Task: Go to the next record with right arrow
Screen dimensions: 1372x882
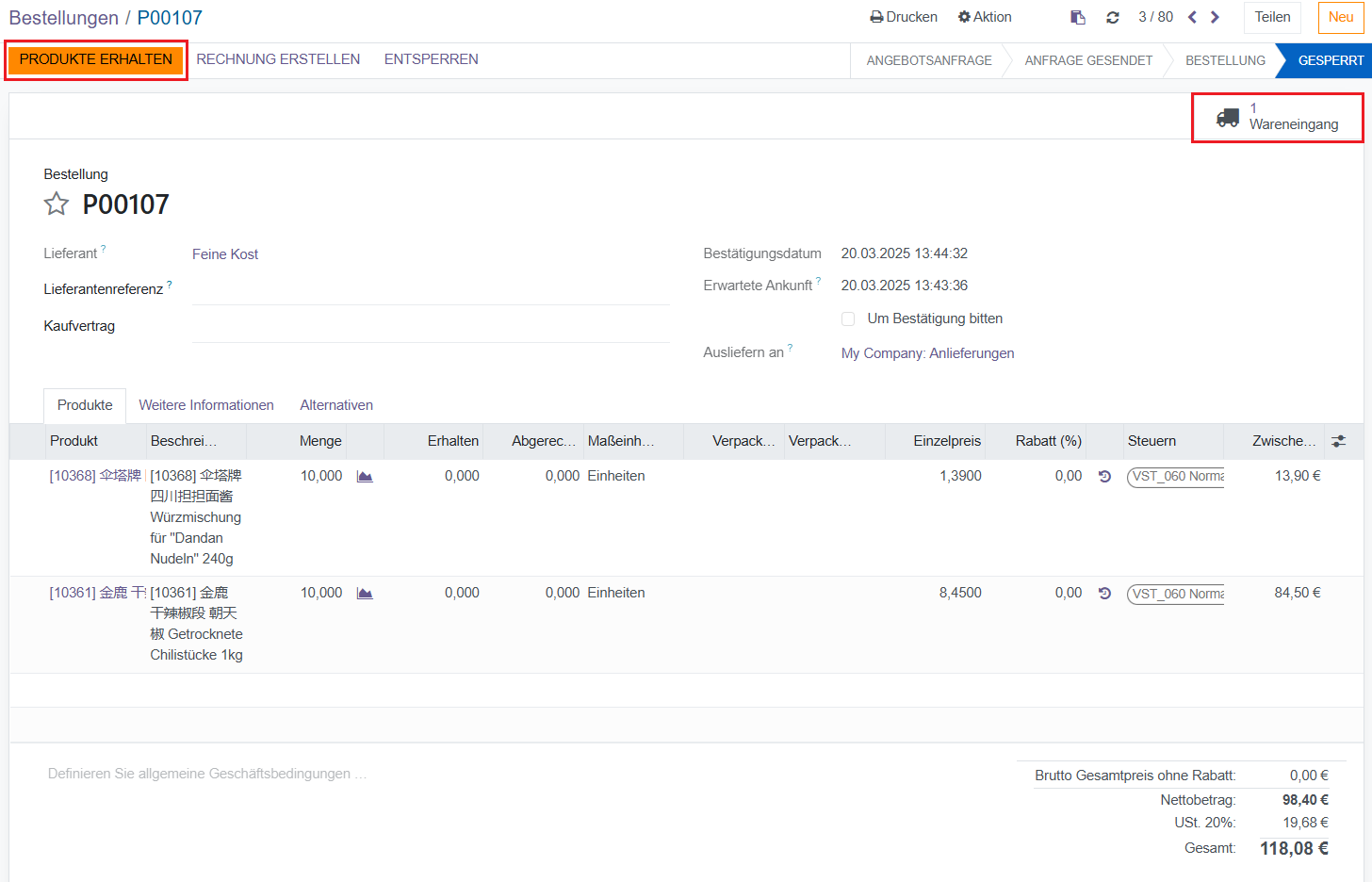Action: click(x=1215, y=17)
